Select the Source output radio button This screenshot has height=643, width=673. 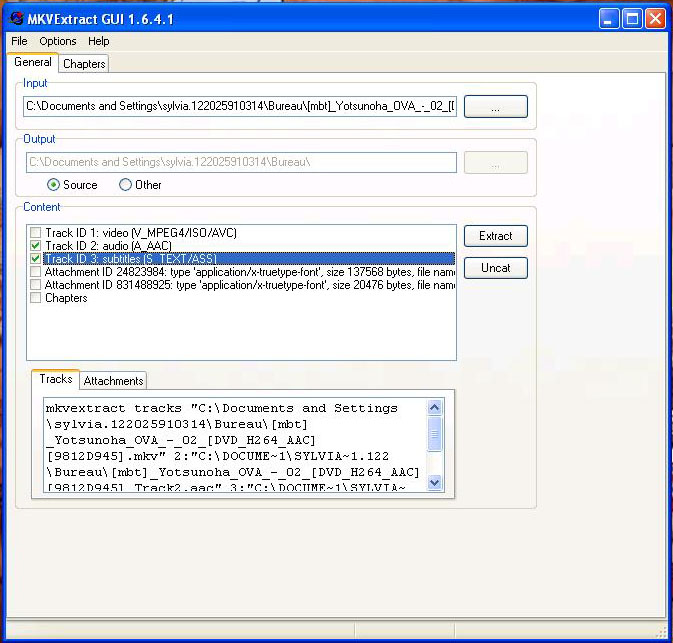tap(54, 185)
